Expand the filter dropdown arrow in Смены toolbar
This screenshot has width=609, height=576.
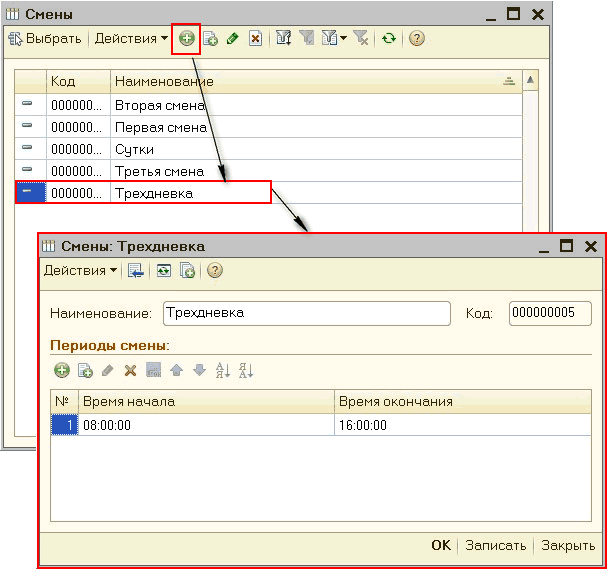point(343,39)
